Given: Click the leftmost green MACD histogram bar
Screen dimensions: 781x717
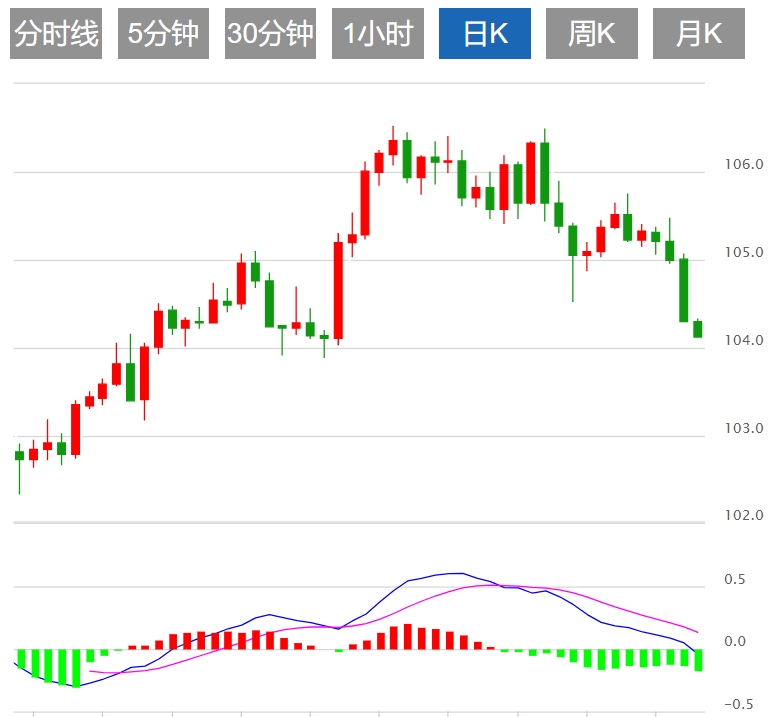Looking at the screenshot, I should pos(21,662).
